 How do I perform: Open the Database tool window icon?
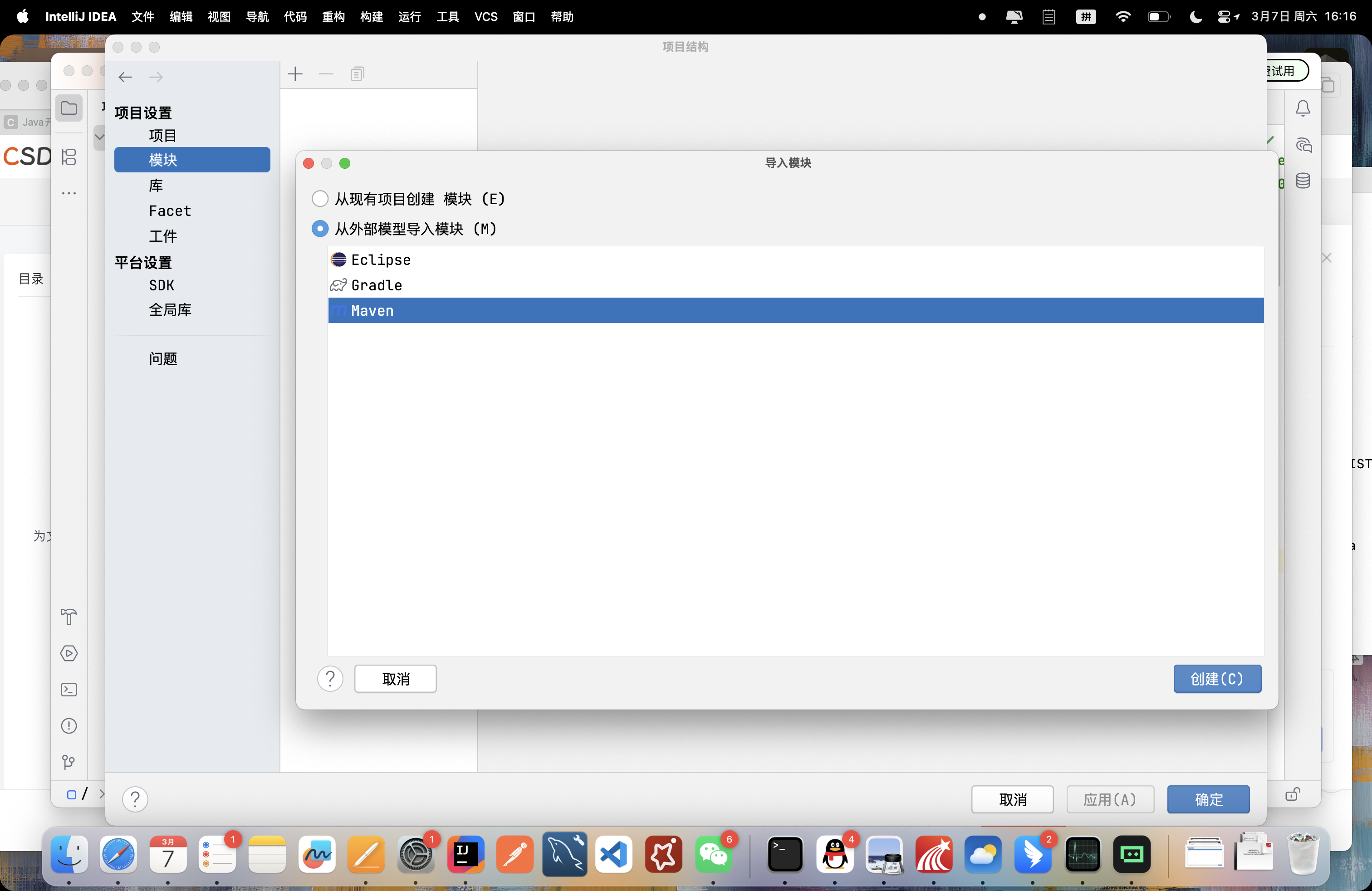click(1303, 181)
